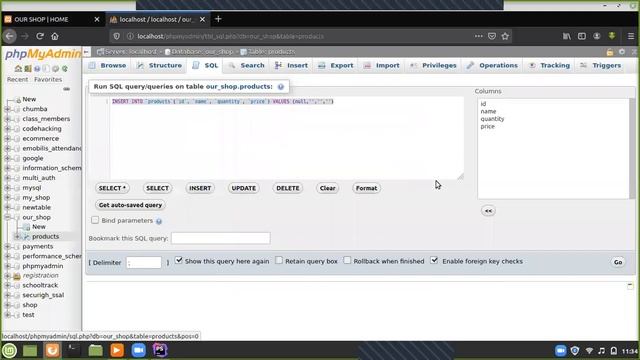
Task: Click the Pocket save icon
Action: 492,36
